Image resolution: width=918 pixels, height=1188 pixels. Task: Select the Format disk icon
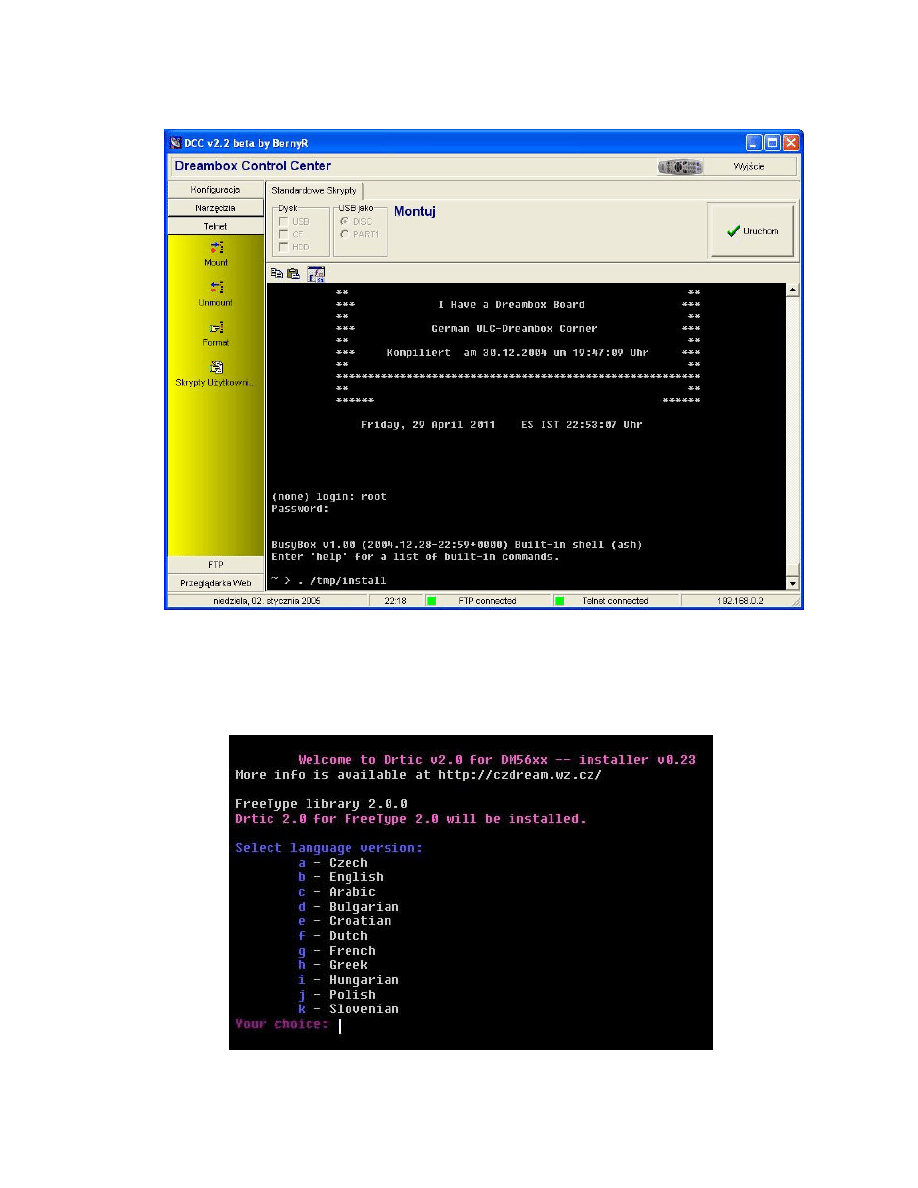click(x=216, y=327)
